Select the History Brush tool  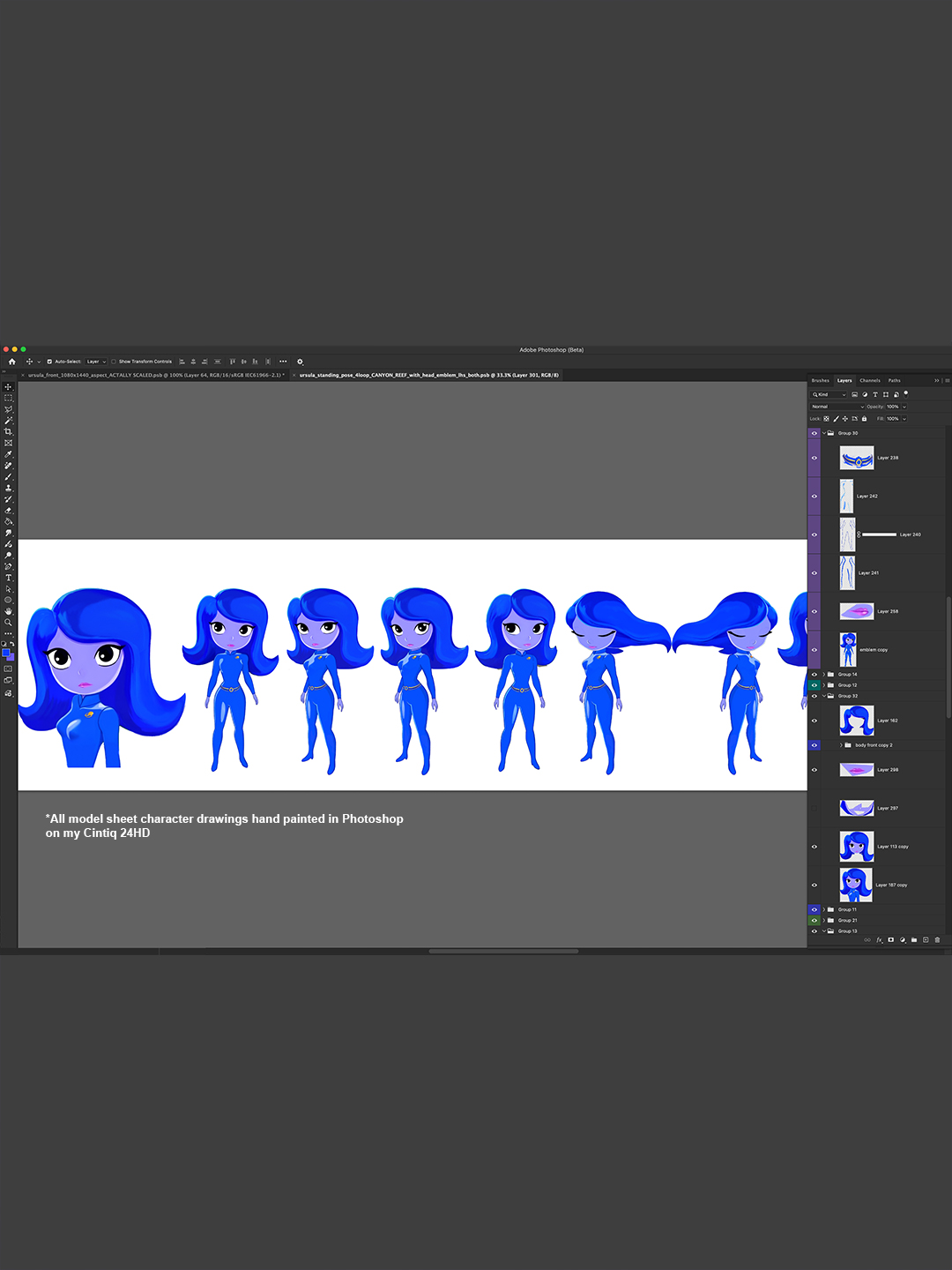8,499
